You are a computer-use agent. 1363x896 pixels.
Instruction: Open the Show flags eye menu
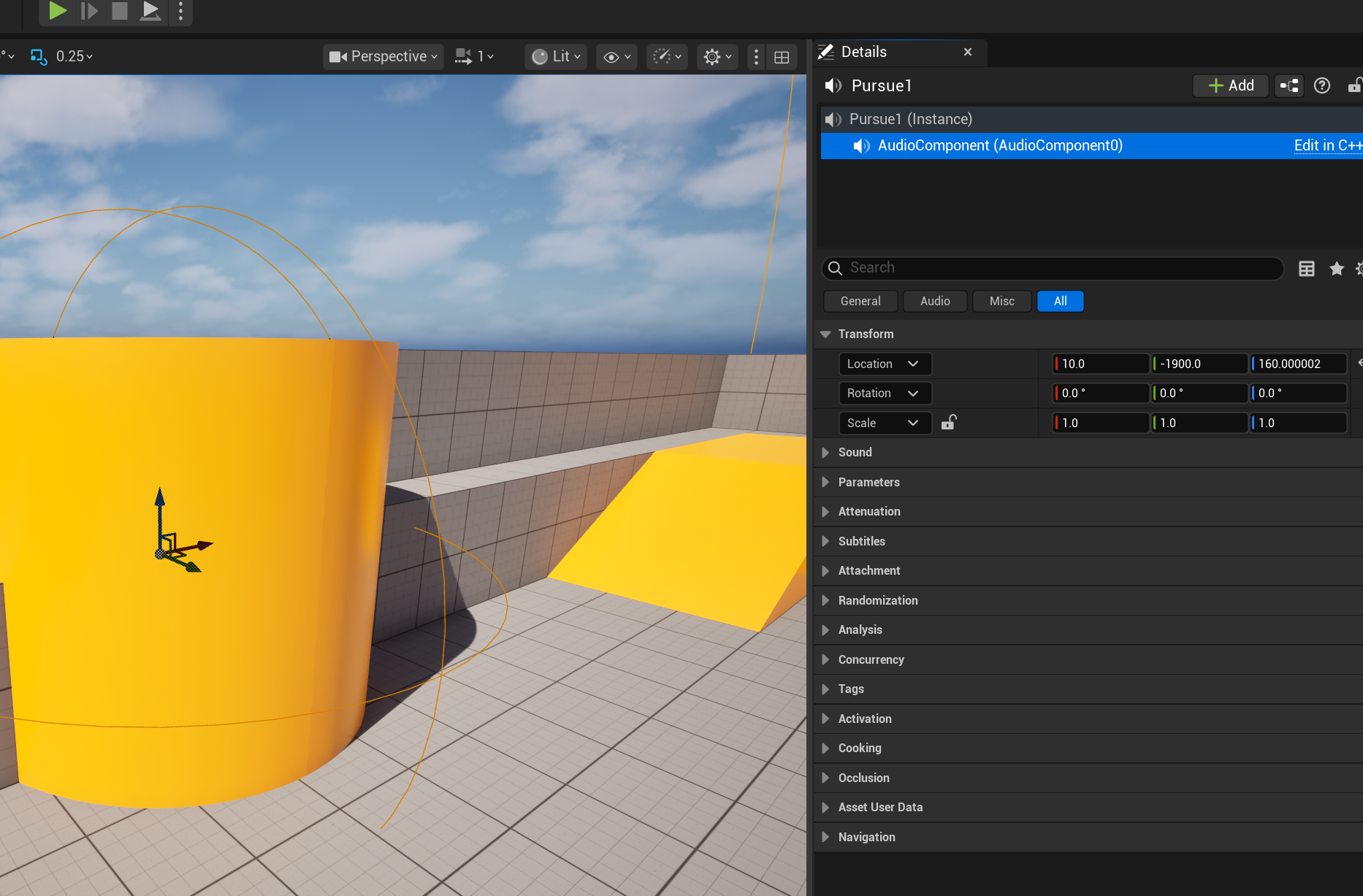pyautogui.click(x=616, y=56)
